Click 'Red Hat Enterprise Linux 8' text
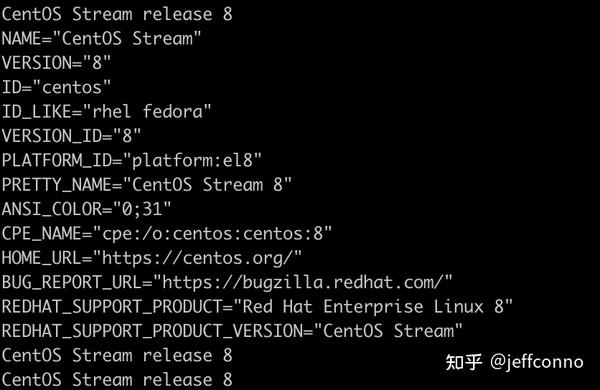 [x=373, y=307]
